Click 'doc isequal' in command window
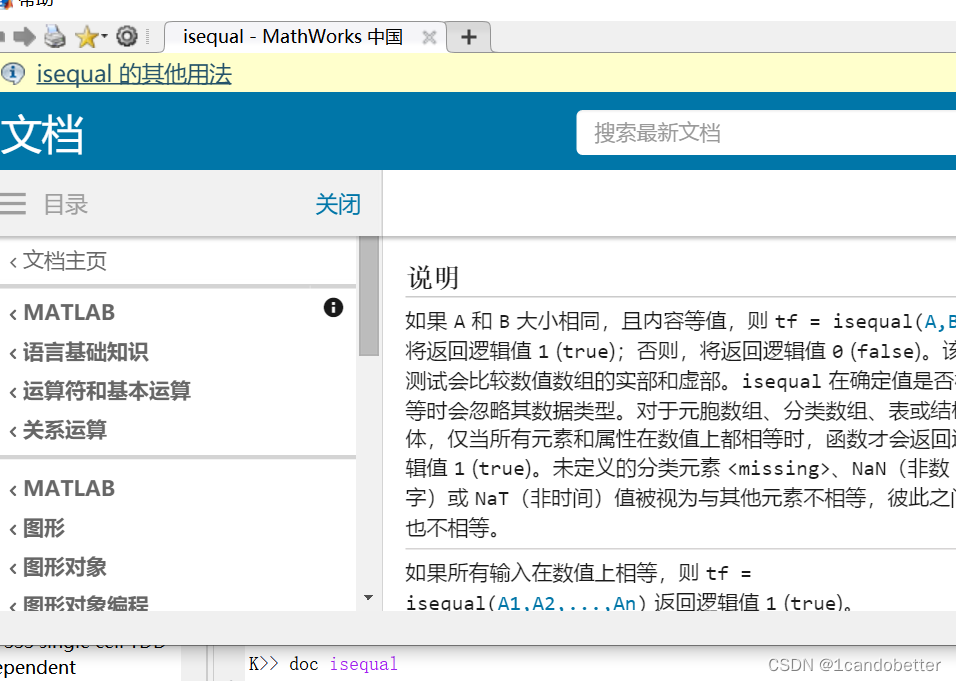This screenshot has width=956, height=681. click(343, 664)
